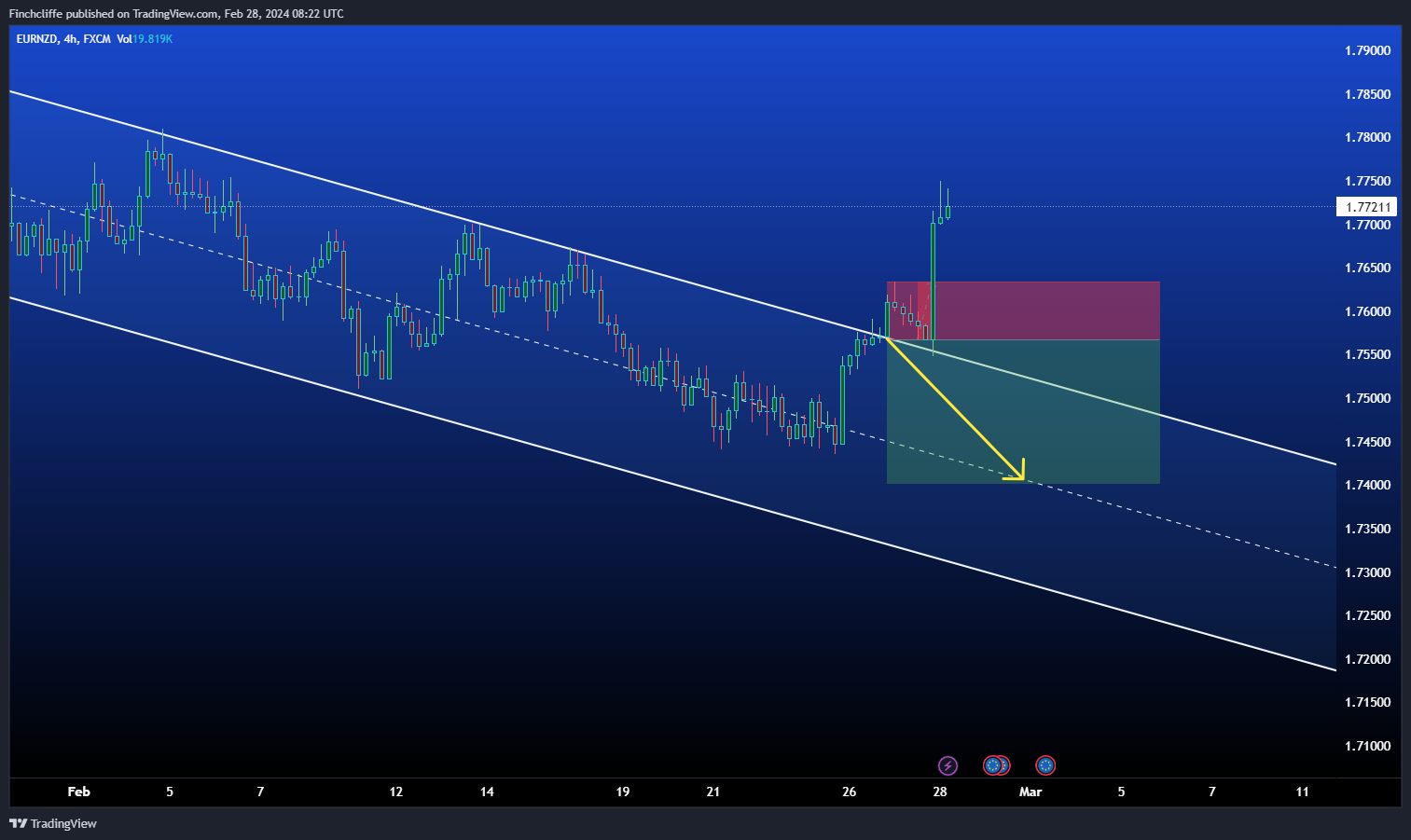
Task: Click the purple lightning bolt event marker
Action: pos(948,765)
